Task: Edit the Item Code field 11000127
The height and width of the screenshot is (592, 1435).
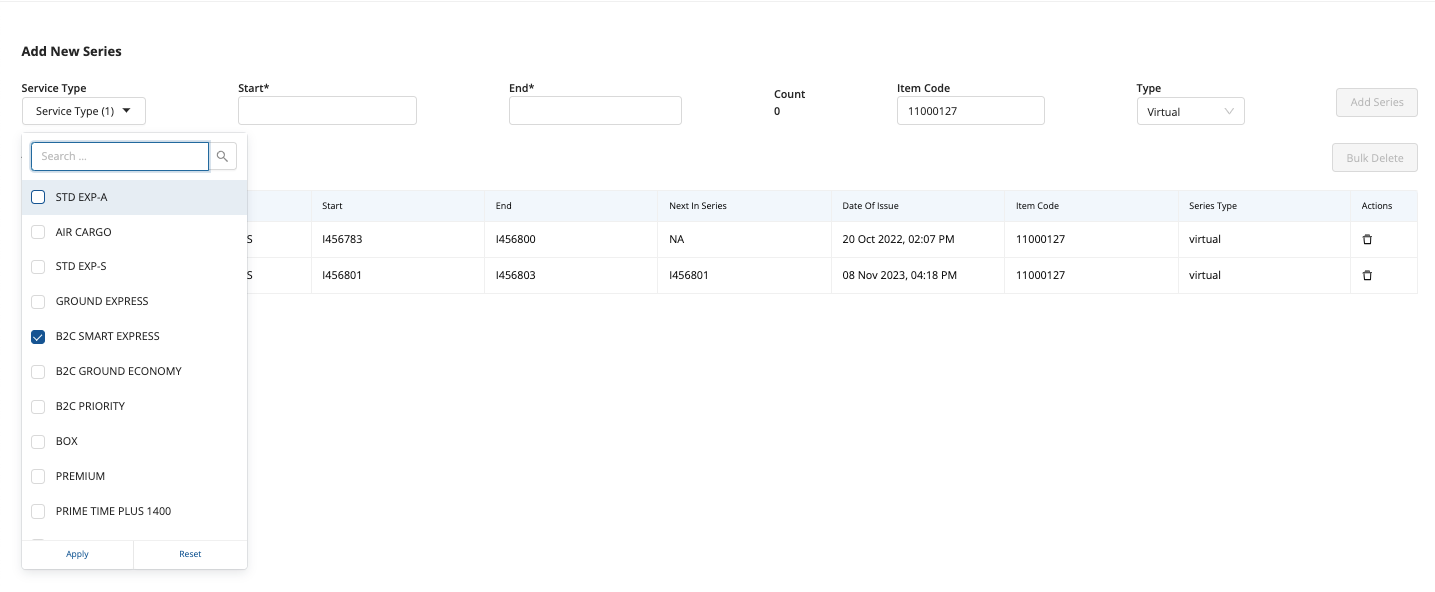Action: click(970, 111)
